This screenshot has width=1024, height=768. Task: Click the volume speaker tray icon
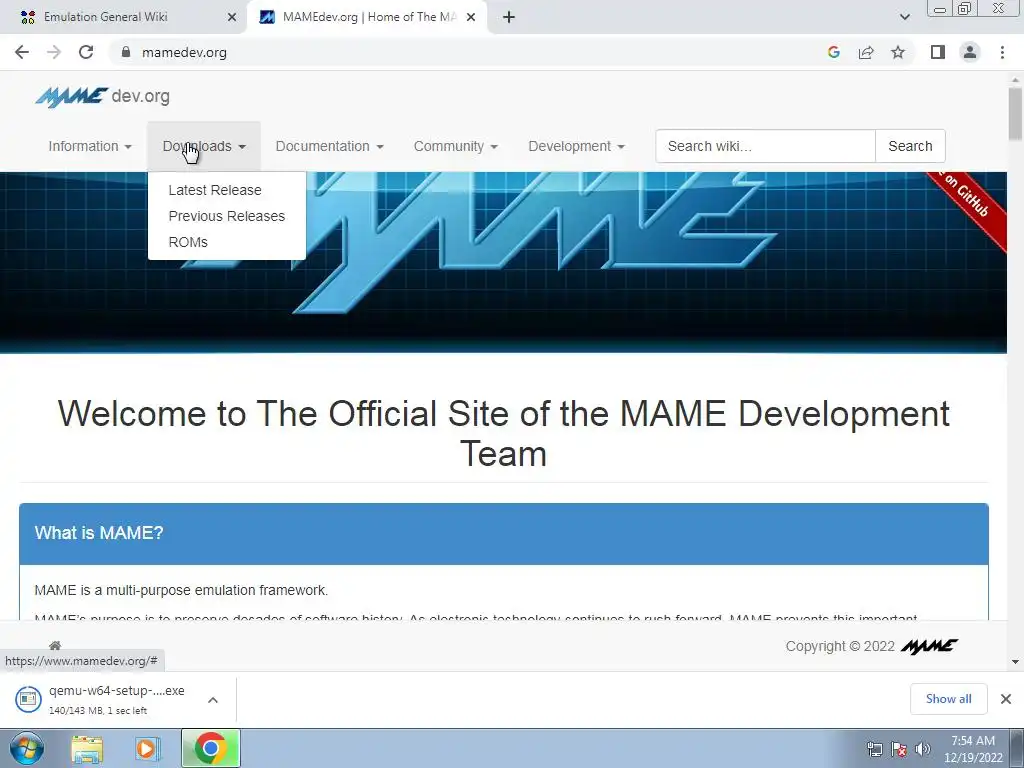[923, 749]
